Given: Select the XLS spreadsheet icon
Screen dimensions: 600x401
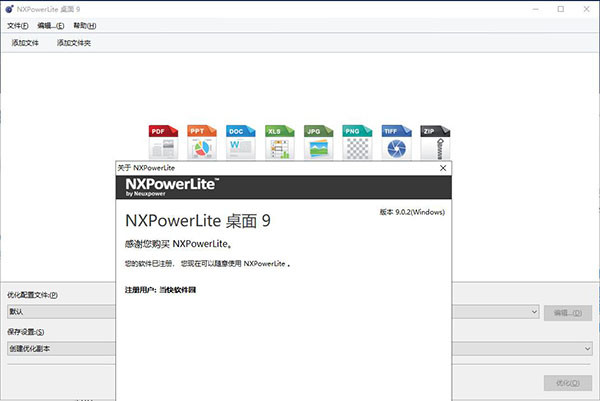Looking at the screenshot, I should [280, 142].
